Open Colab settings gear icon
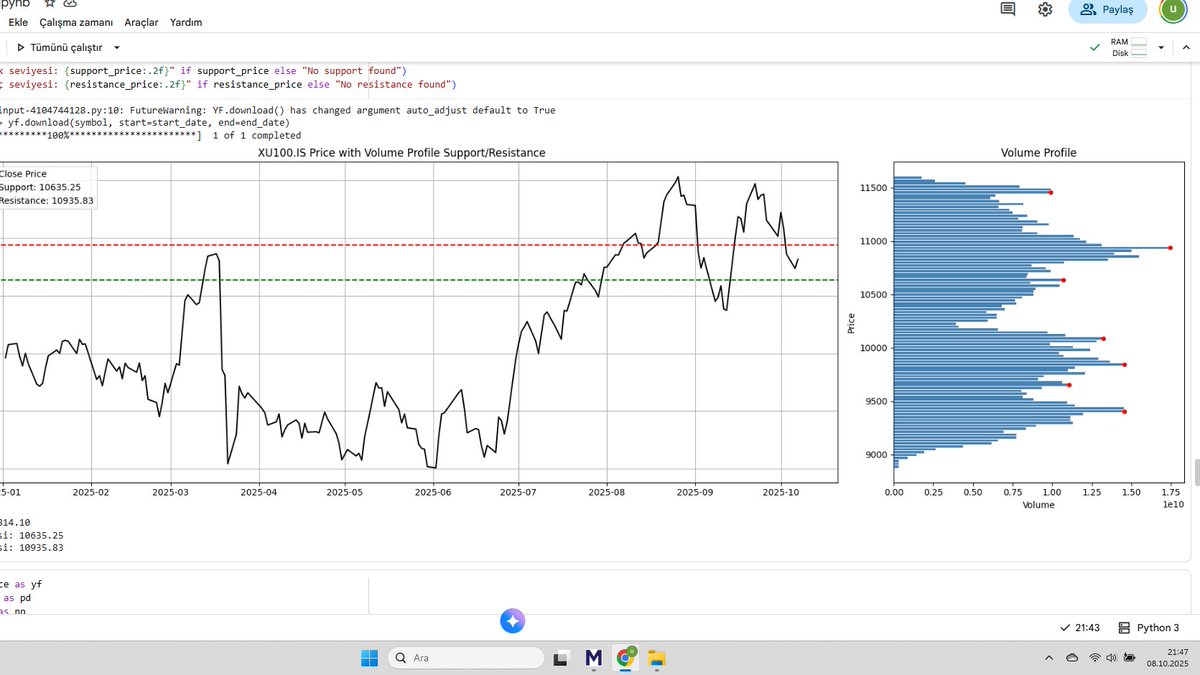The height and width of the screenshot is (675, 1200). [x=1045, y=9]
